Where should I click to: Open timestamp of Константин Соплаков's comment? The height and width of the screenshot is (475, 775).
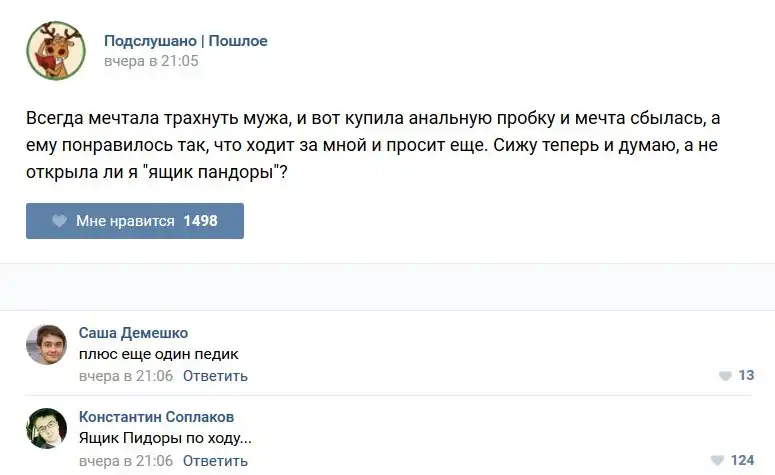pos(126,460)
